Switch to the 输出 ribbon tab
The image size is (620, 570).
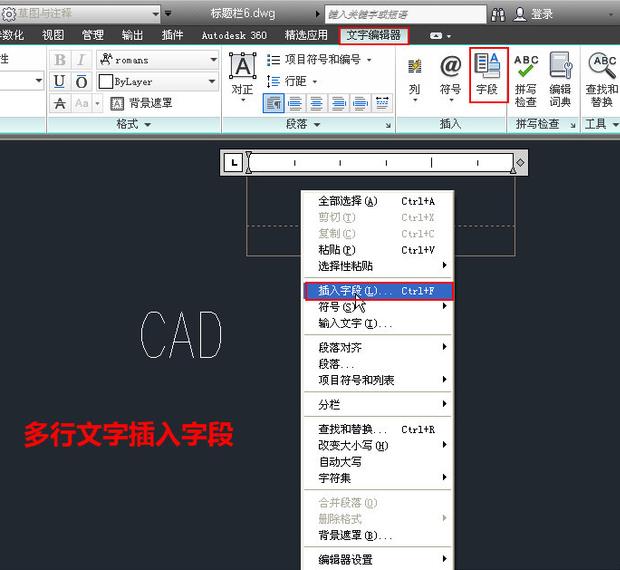tap(132, 35)
